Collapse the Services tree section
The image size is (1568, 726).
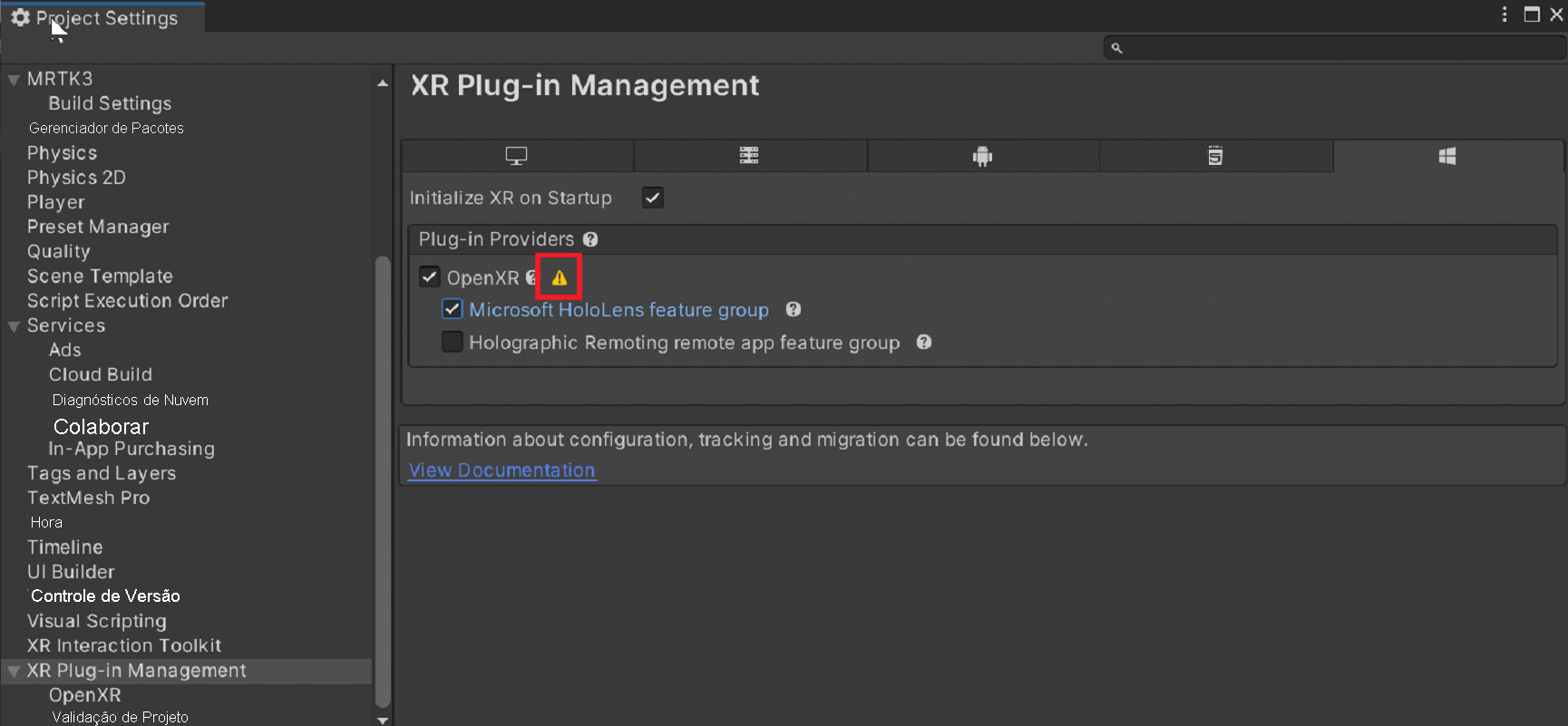[x=14, y=326]
